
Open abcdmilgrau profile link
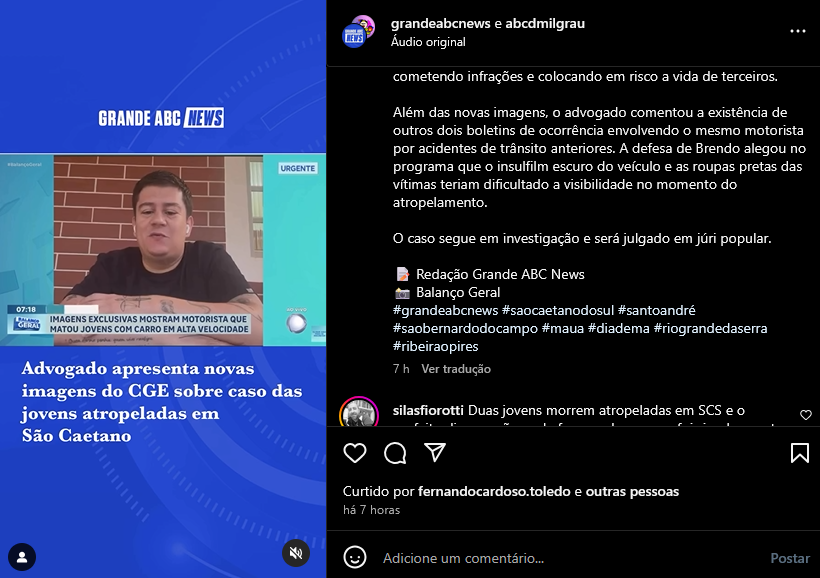(x=545, y=24)
